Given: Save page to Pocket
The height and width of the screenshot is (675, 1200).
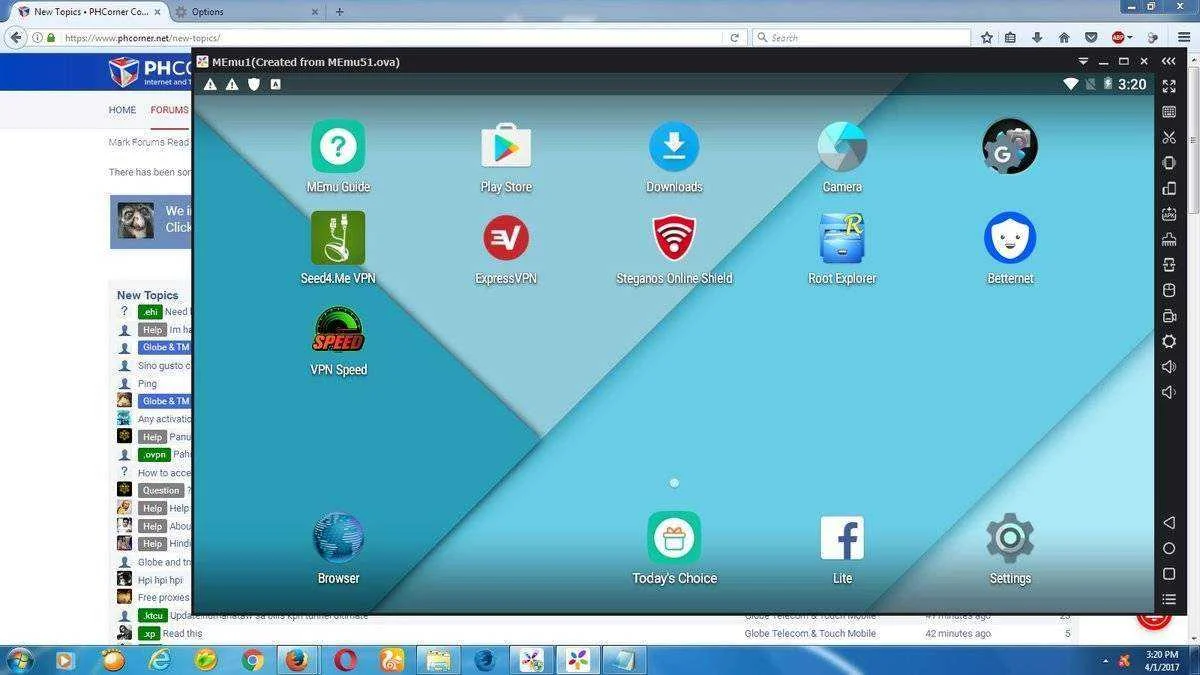Looking at the screenshot, I should (1091, 37).
